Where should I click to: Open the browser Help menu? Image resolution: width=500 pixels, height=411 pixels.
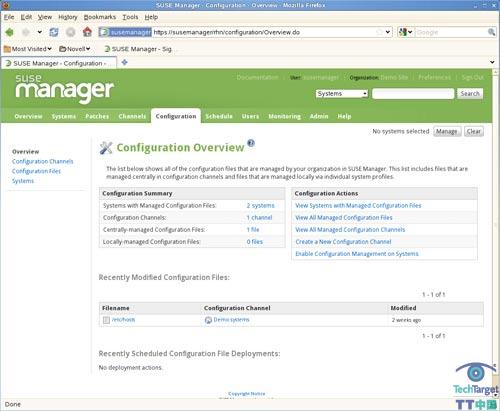(x=151, y=17)
